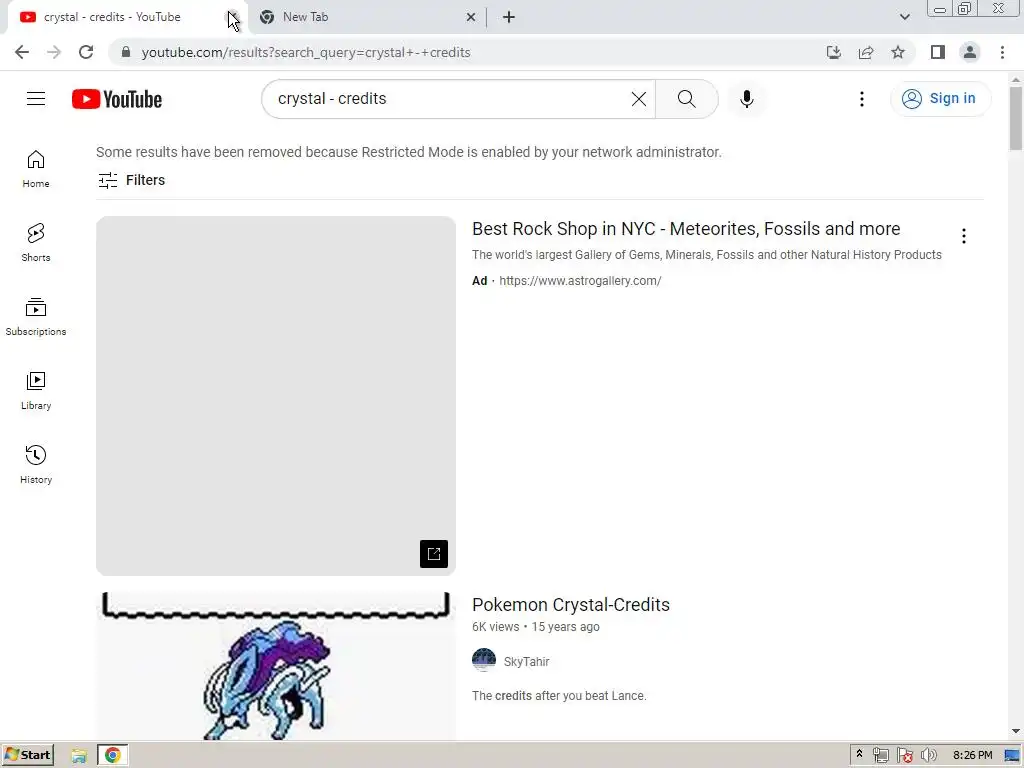Click the gray ad thumbnail placeholder
The image size is (1024, 768).
[276, 396]
